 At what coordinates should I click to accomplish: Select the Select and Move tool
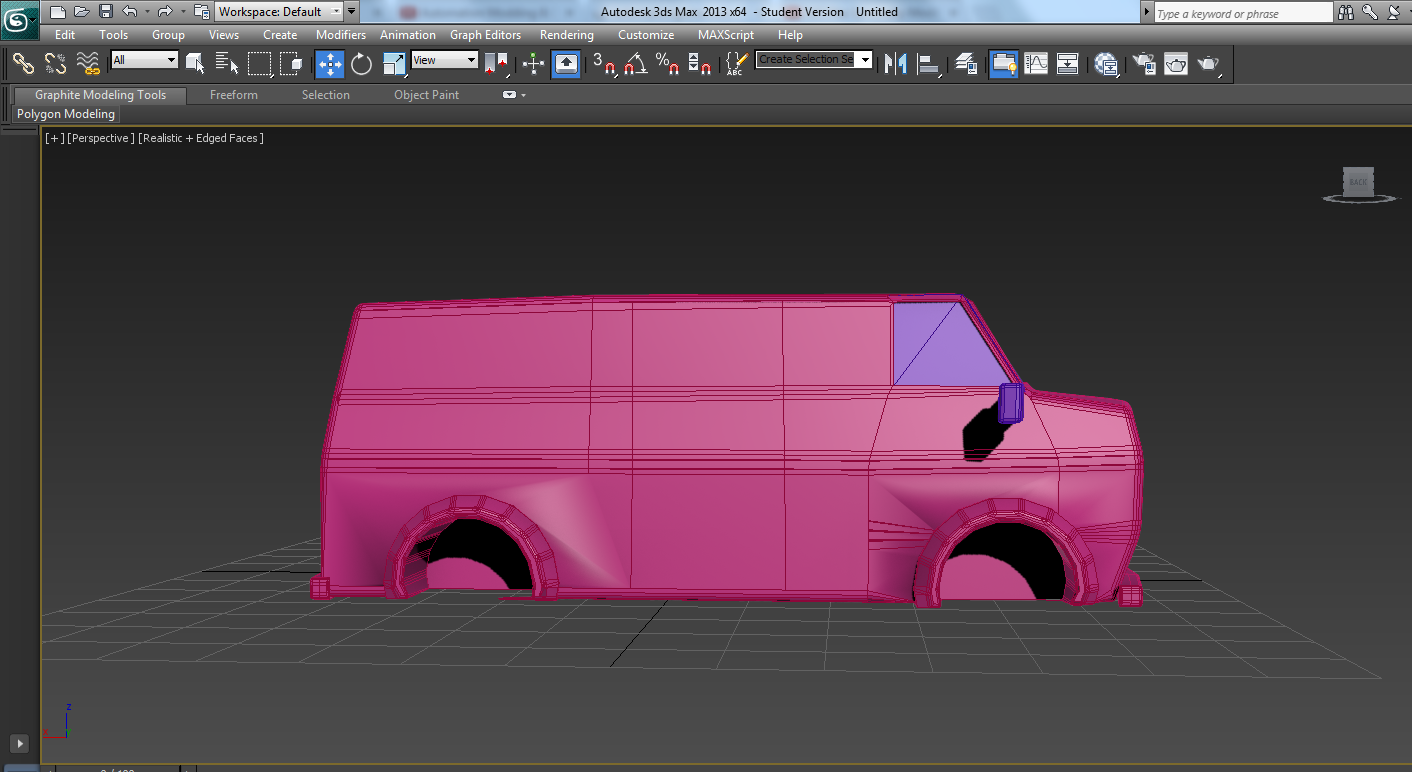pyautogui.click(x=330, y=64)
